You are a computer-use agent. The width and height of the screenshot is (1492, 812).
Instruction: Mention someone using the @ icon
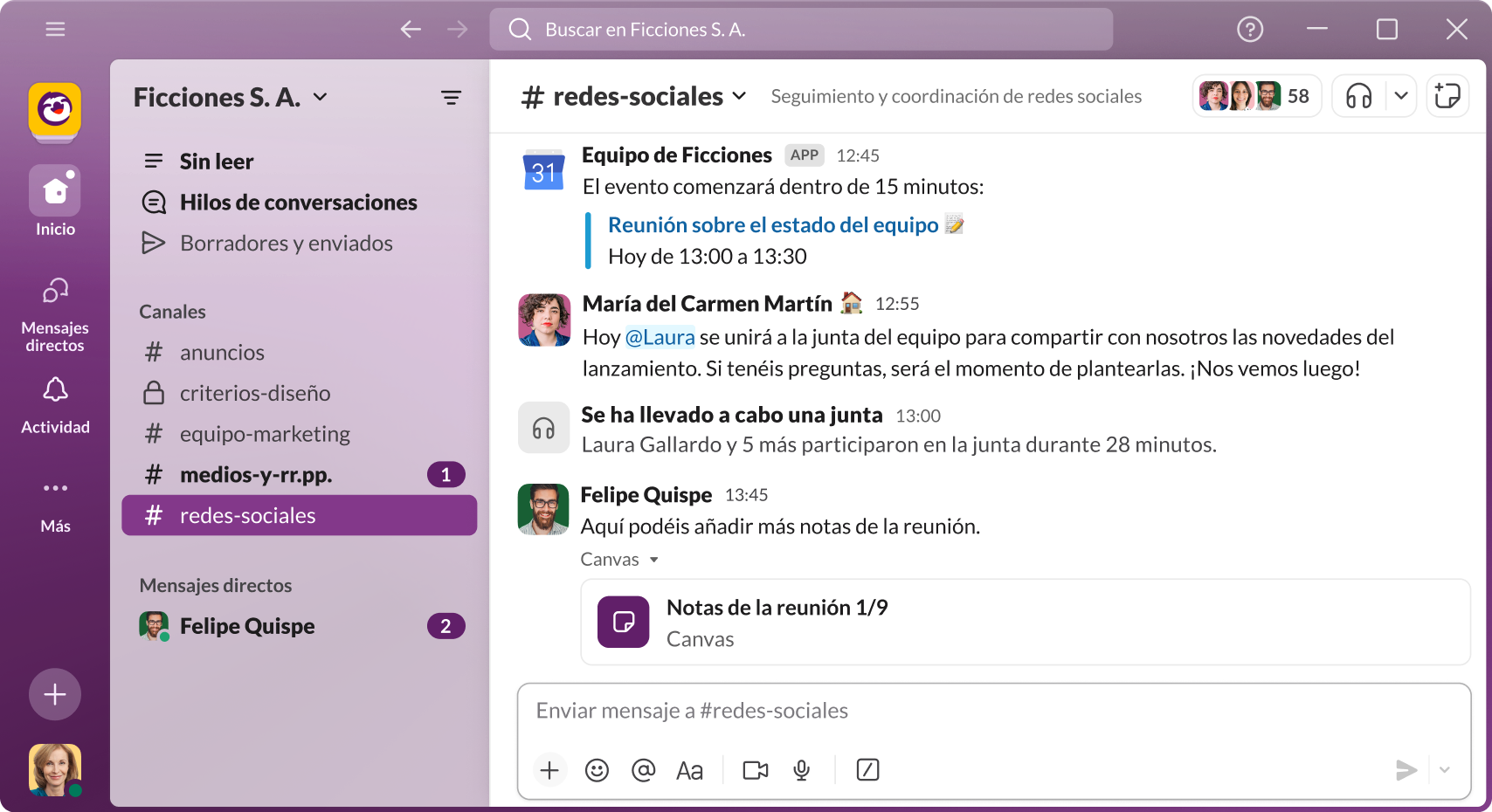point(644,770)
